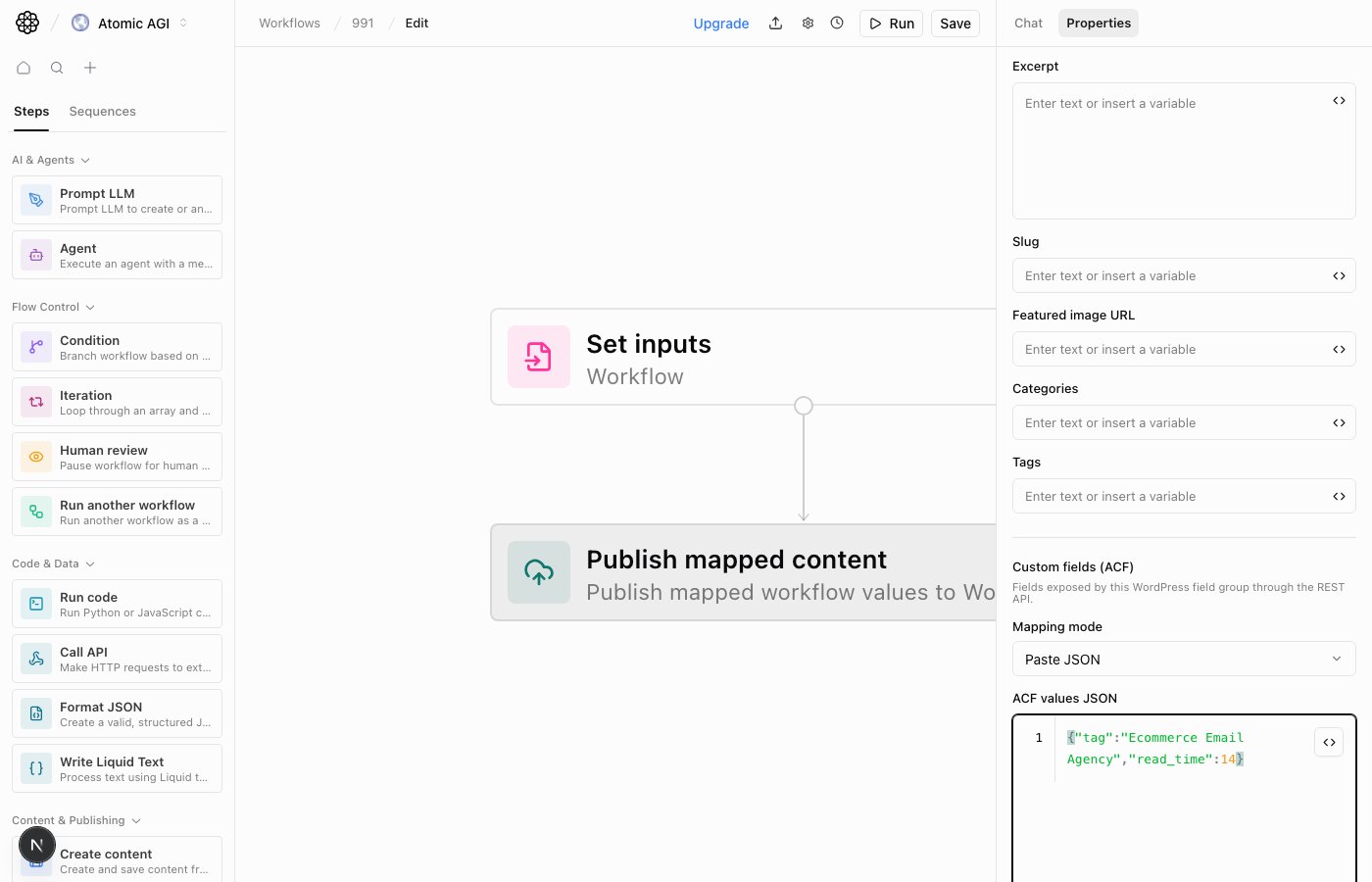
Task: Click the Next.js dev tools N badge
Action: click(37, 845)
